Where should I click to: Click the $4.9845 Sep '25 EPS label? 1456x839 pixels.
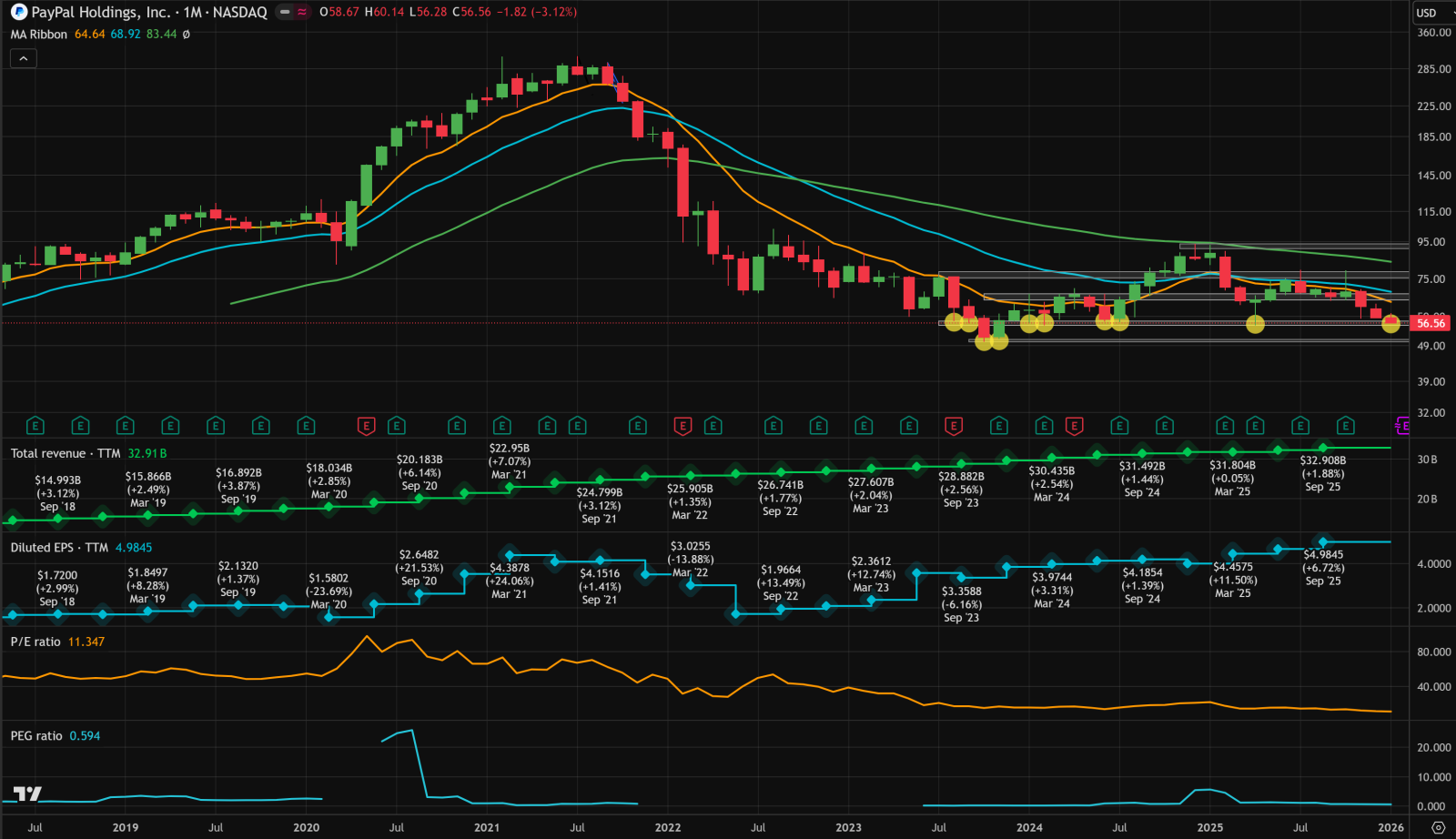pyautogui.click(x=1323, y=567)
